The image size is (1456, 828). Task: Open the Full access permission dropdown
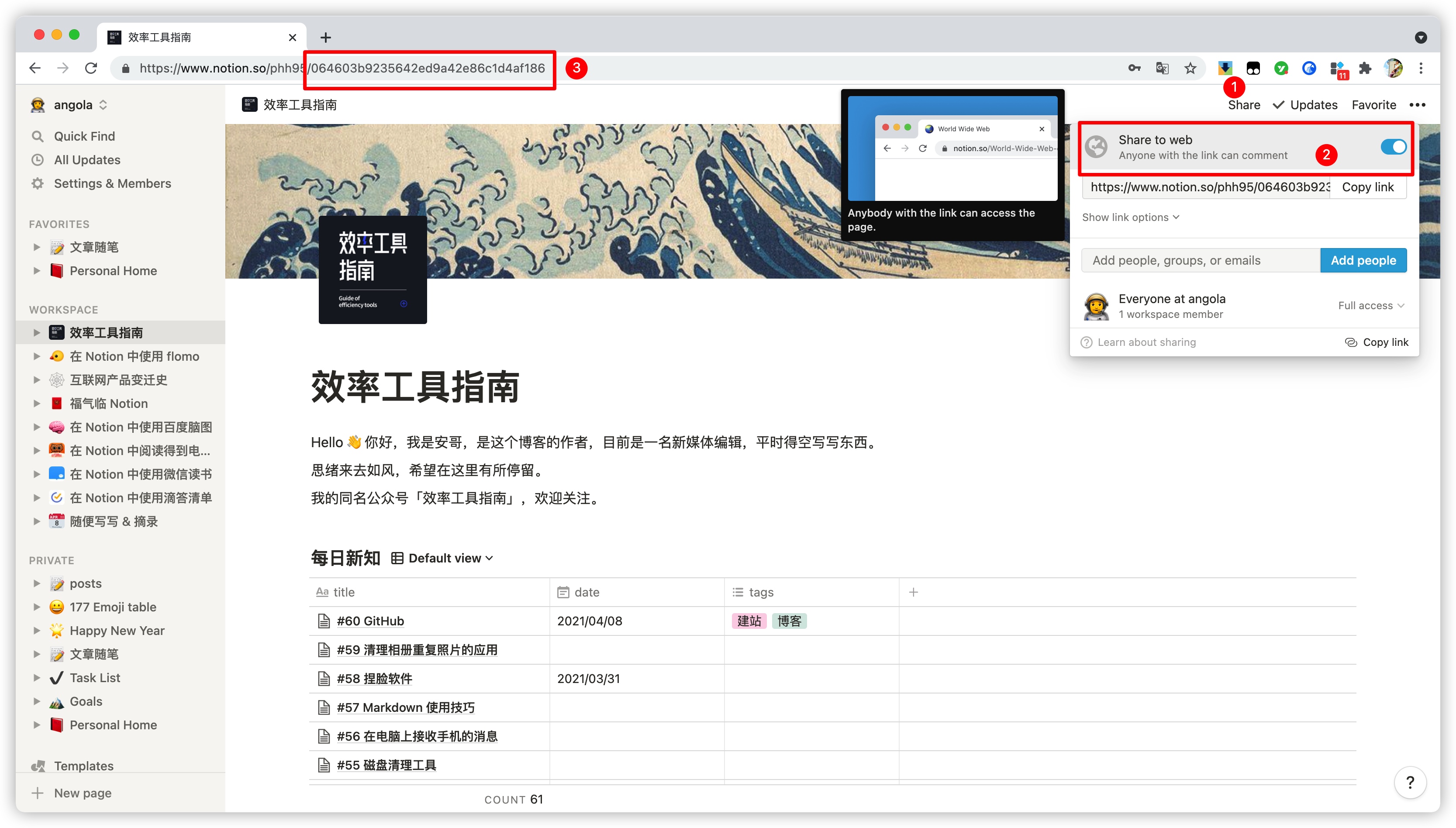[x=1370, y=306]
